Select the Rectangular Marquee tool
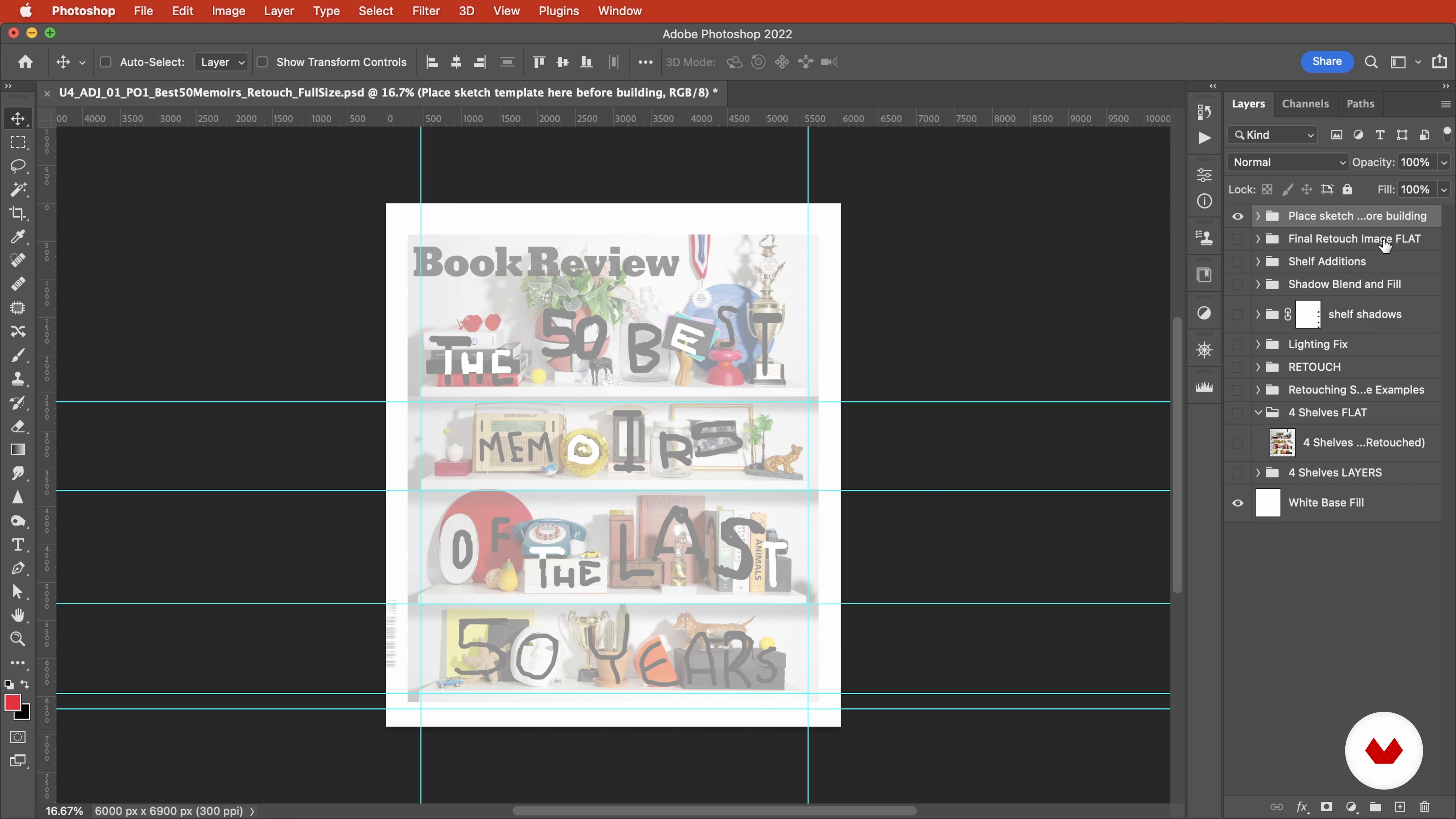The width and height of the screenshot is (1456, 819). (17, 143)
